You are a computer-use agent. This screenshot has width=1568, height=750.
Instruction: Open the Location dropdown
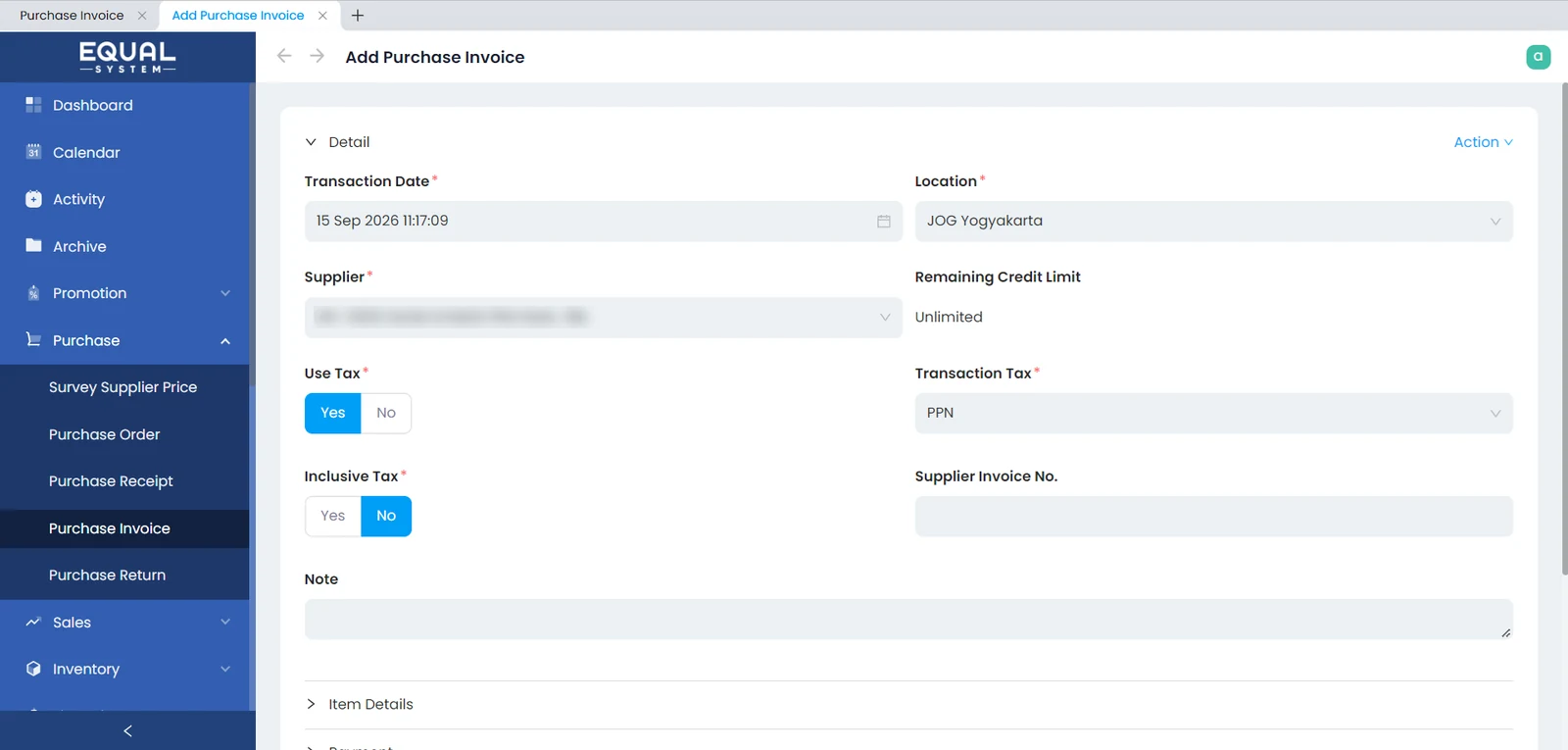click(1213, 222)
